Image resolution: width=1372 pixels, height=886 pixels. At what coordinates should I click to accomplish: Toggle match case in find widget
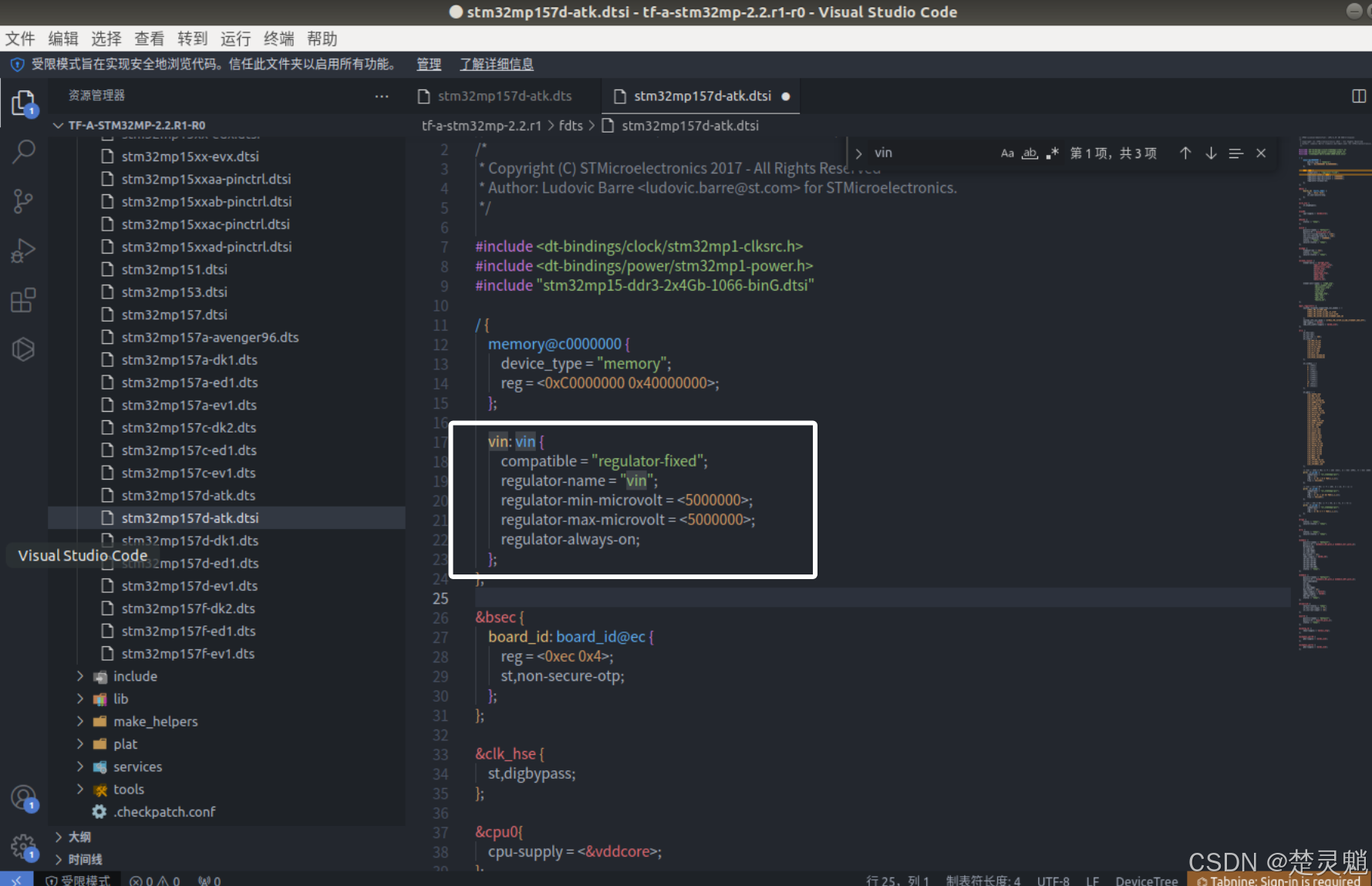1007,153
